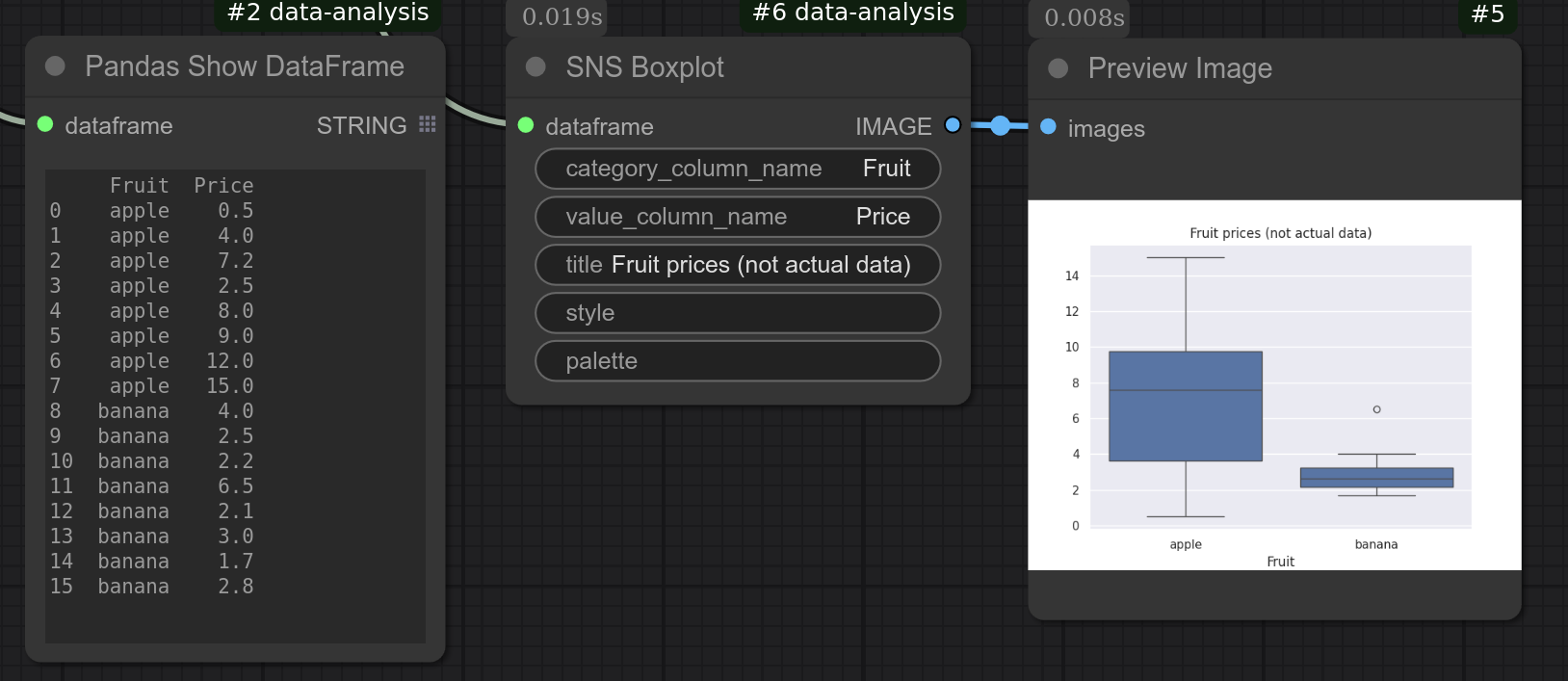Image resolution: width=1568 pixels, height=681 pixels.
Task: Click the #6 data-analysis badge
Action: pyautogui.click(x=853, y=13)
